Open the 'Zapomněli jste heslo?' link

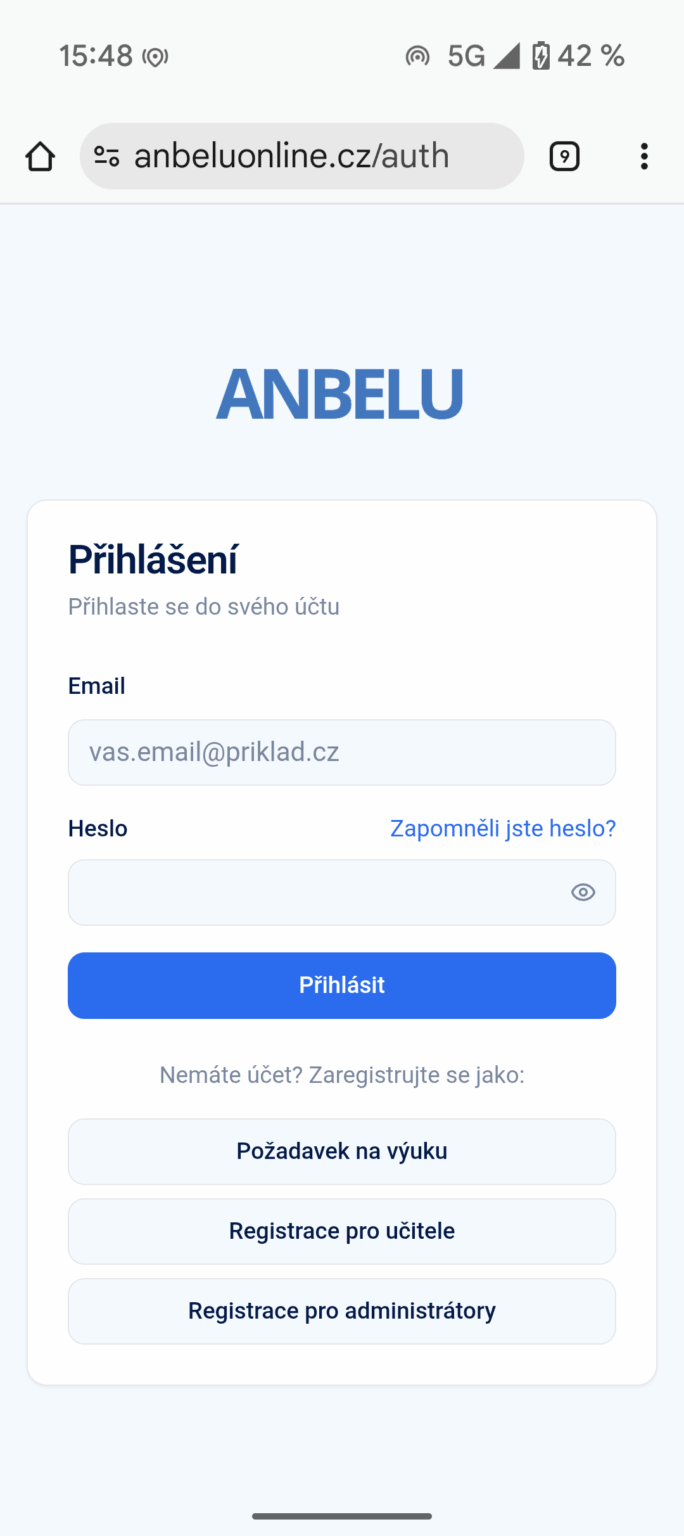click(502, 828)
